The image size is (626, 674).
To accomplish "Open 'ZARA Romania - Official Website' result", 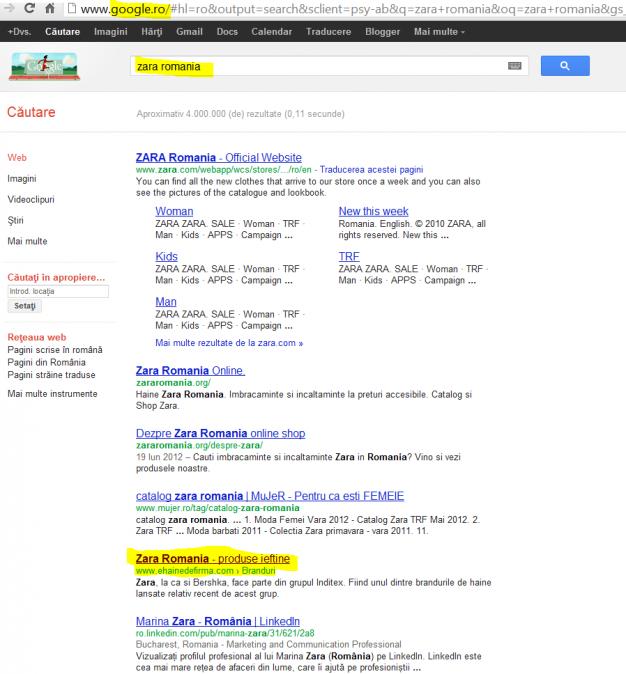I will 218,158.
